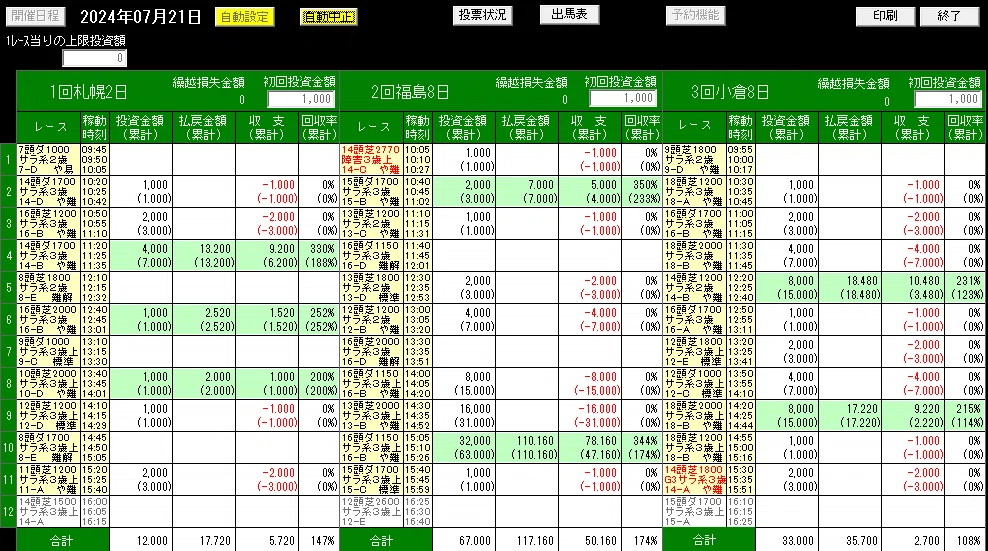This screenshot has height=551, width=988.
Task: Click the Sapporo 繰越損失金額 label
Action: point(209,83)
